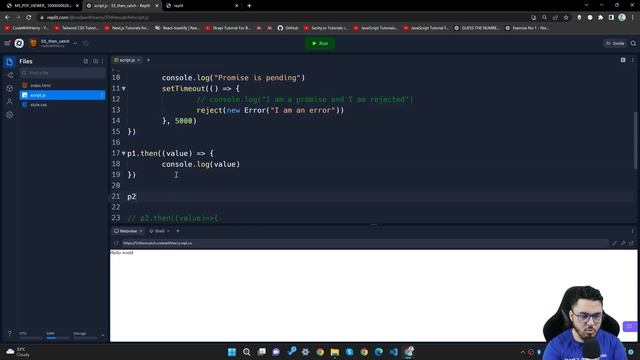This screenshot has width=640, height=360.
Task: Open the purple chat bubble button
Action: coord(629,327)
